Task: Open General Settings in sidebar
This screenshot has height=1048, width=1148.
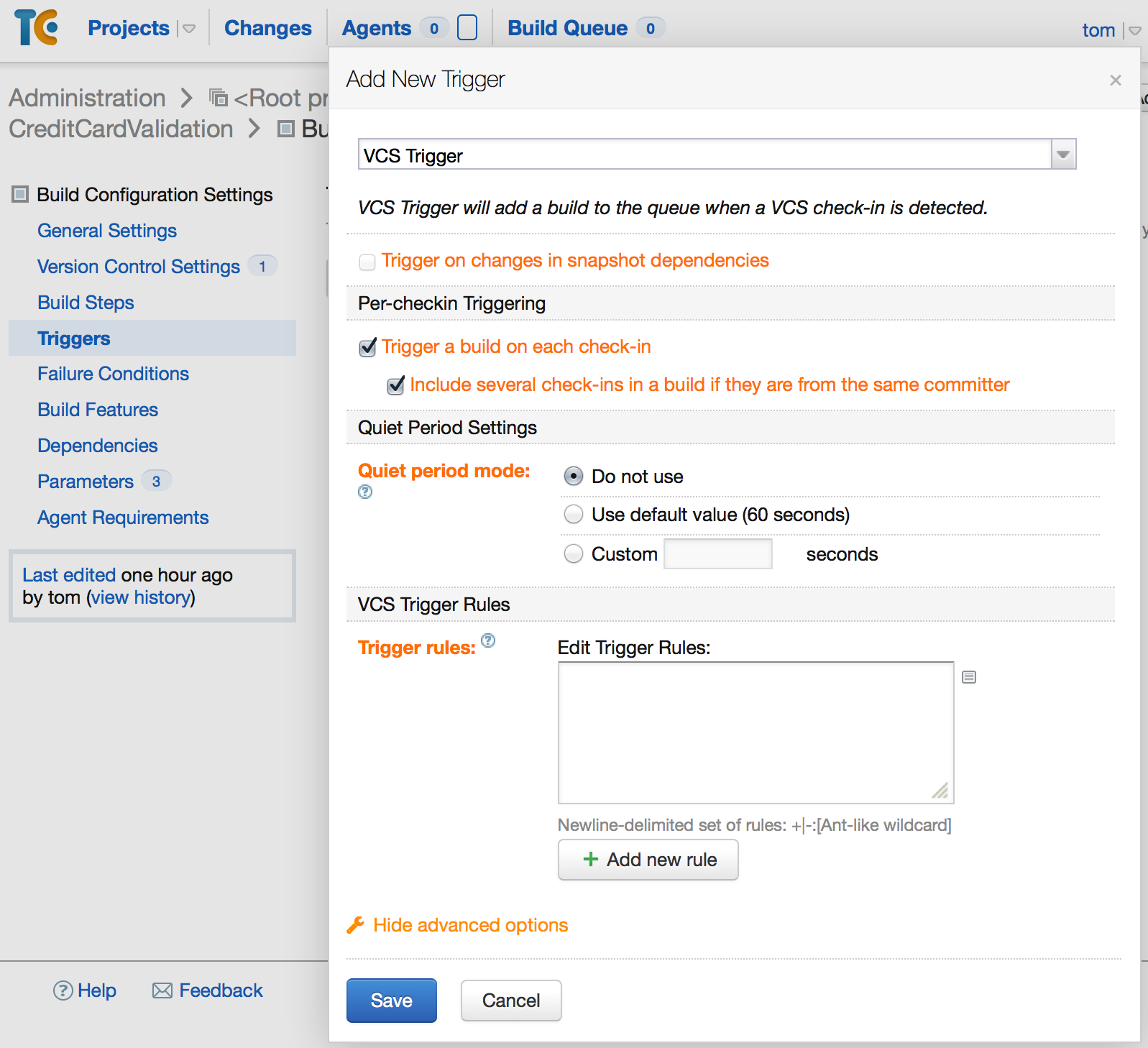Action: pyautogui.click(x=107, y=231)
